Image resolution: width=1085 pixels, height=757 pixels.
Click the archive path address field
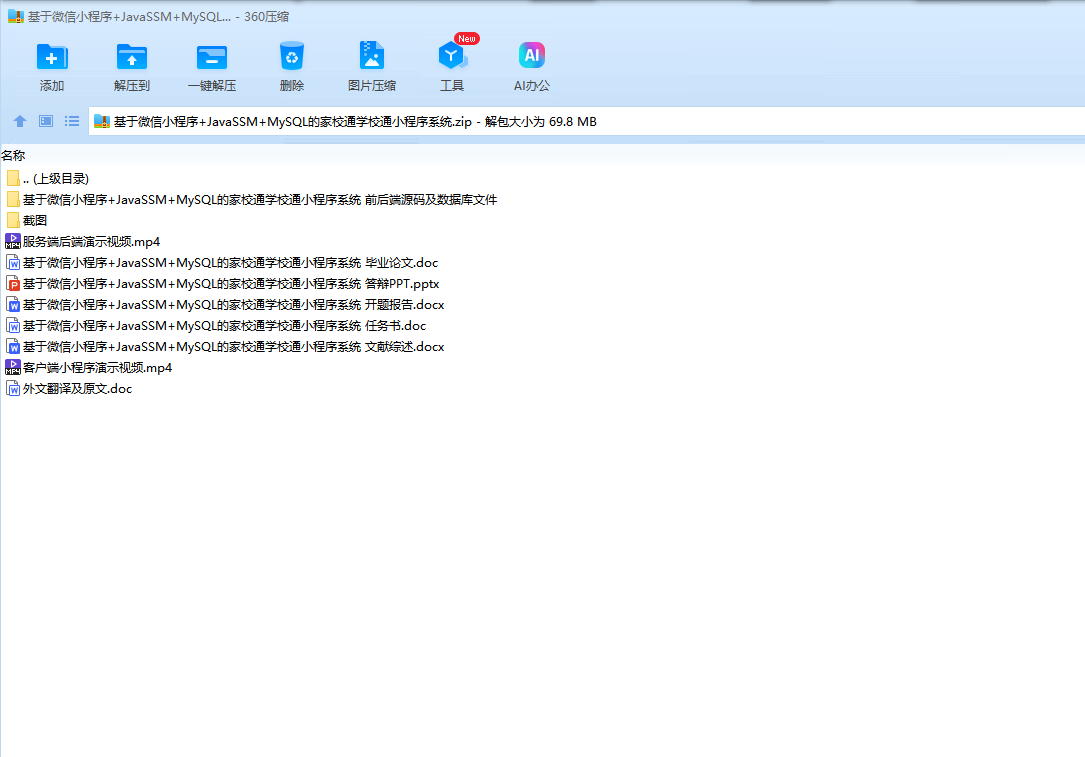(x=587, y=122)
